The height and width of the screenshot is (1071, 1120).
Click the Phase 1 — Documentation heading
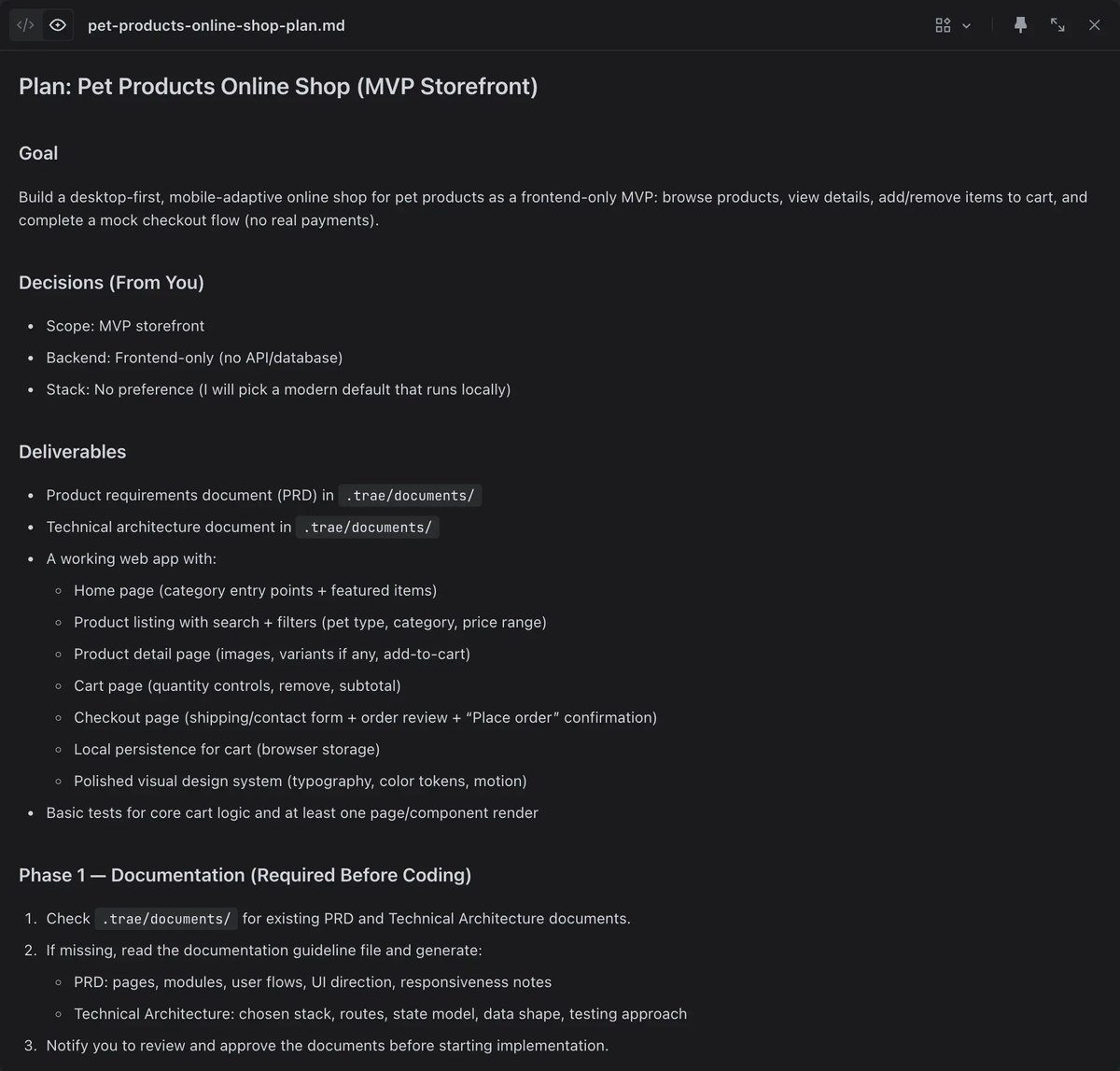click(x=245, y=875)
